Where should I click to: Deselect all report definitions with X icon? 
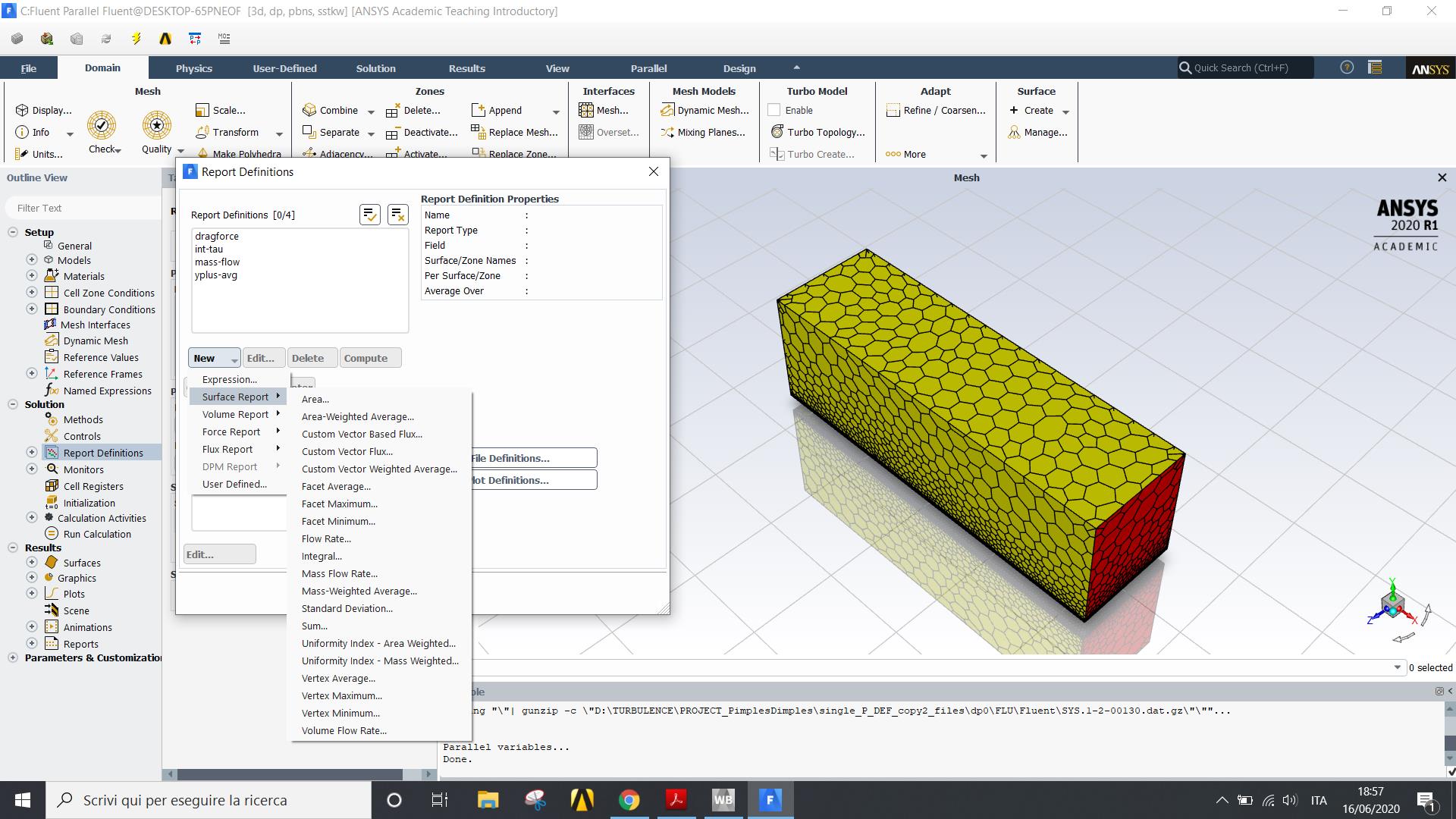pos(397,215)
